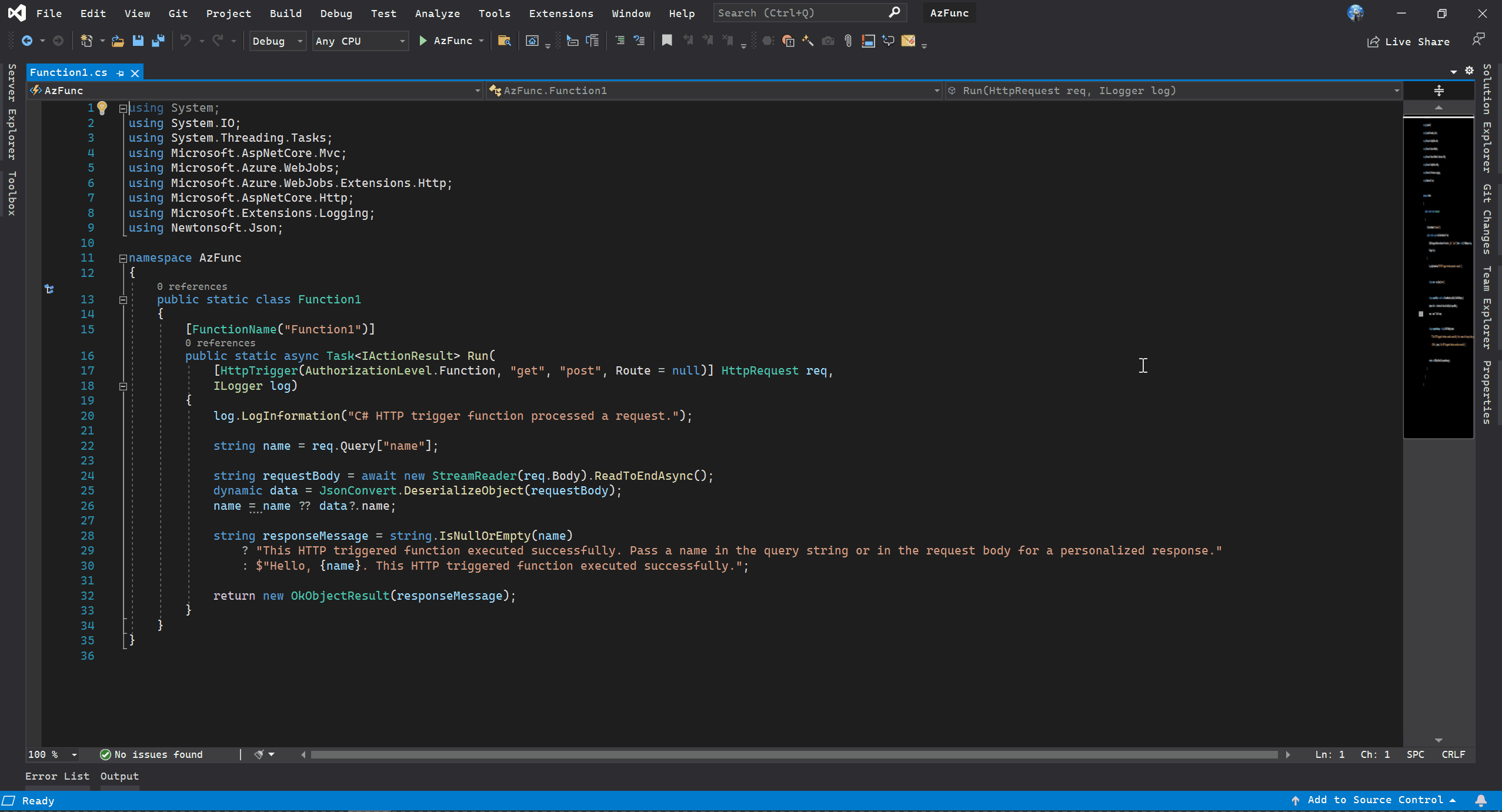Open the account profile picture icon
This screenshot has height=812, width=1502.
tap(1356, 13)
